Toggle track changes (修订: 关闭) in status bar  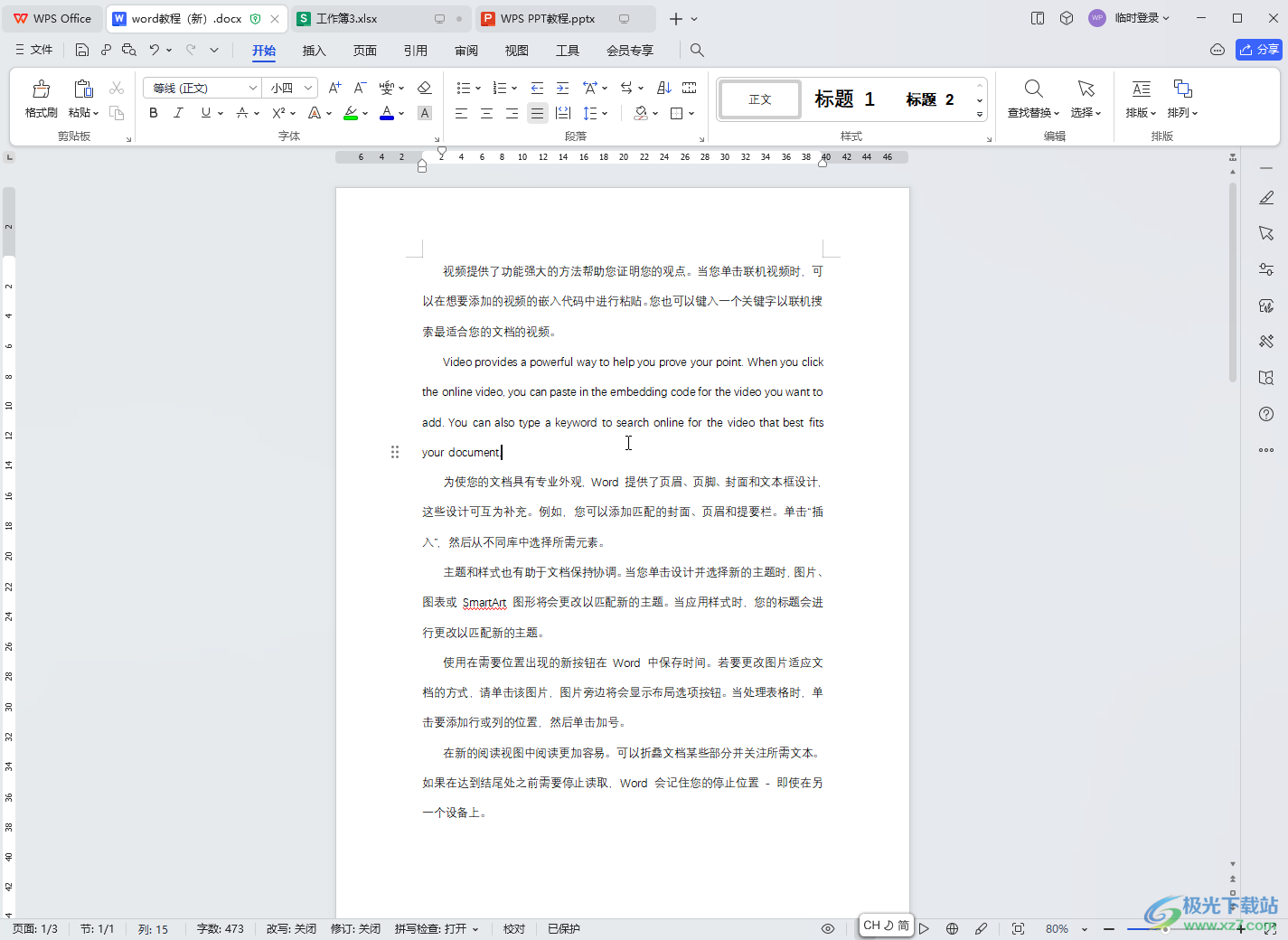[355, 928]
